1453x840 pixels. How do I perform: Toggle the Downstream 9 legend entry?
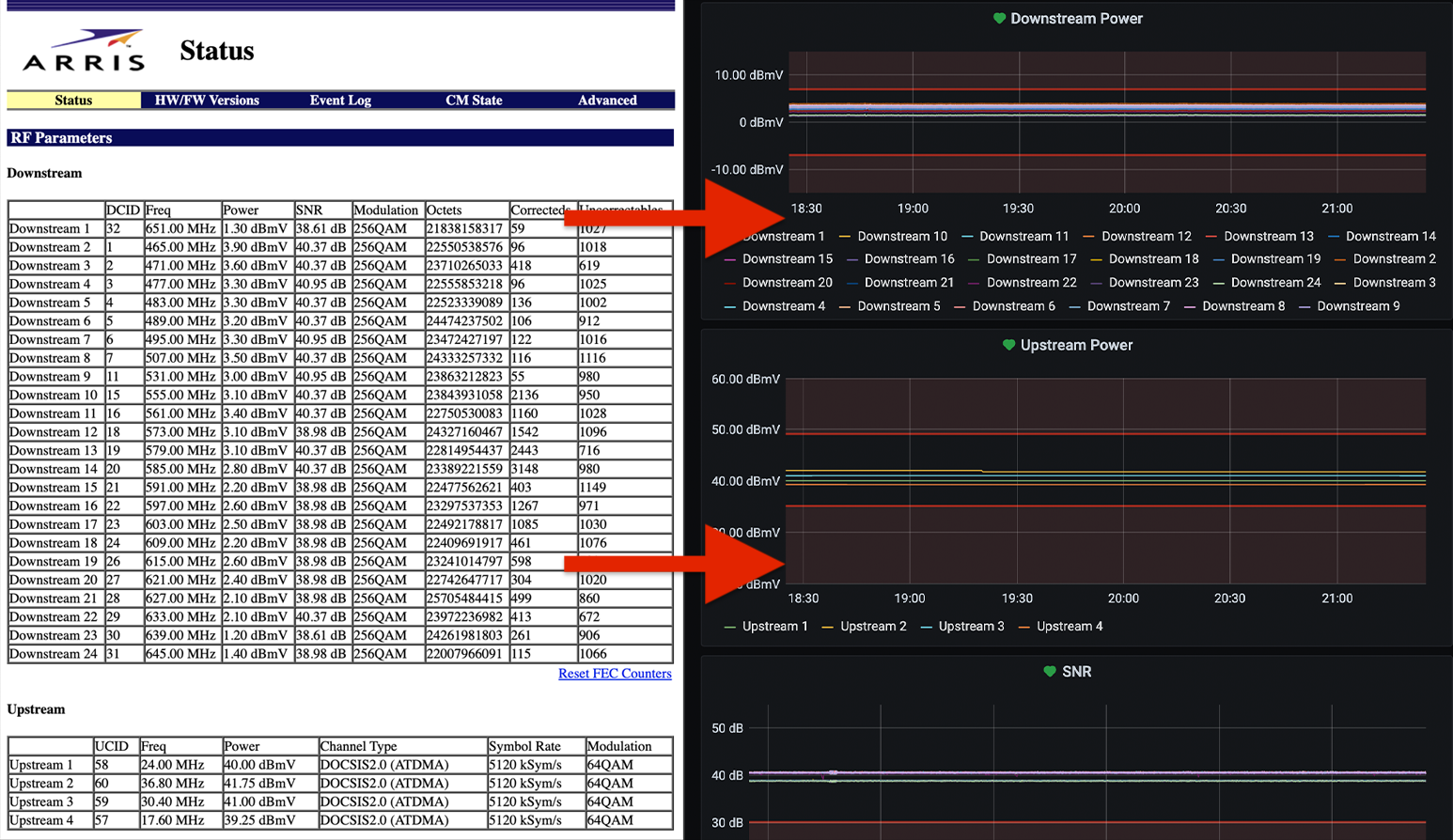coord(1358,305)
